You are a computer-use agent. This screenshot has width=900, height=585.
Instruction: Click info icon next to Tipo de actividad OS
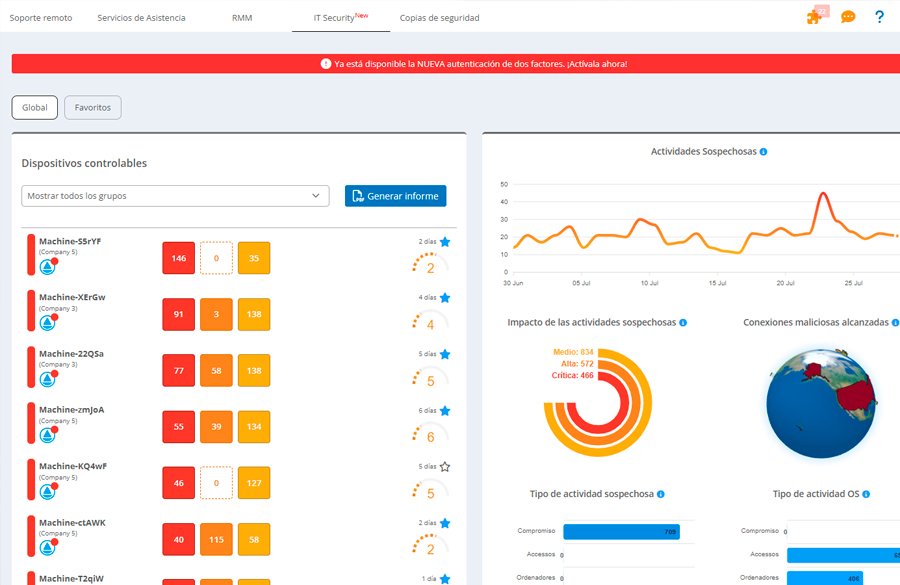coord(866,494)
